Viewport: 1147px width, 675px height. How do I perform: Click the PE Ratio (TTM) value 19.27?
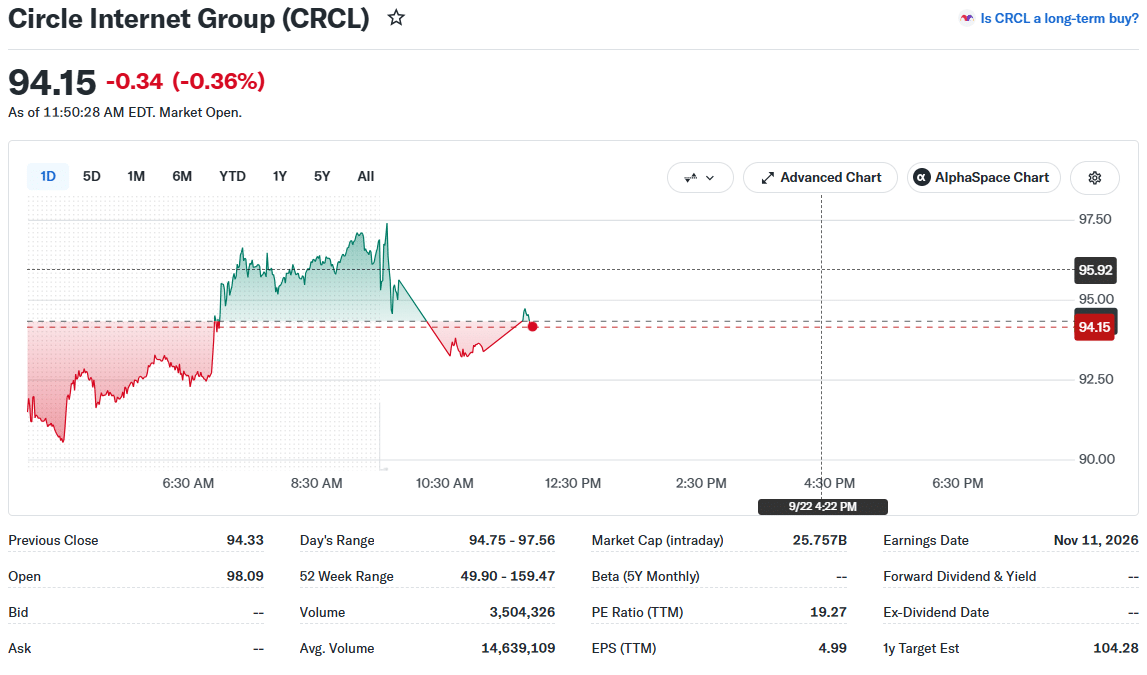[828, 611]
